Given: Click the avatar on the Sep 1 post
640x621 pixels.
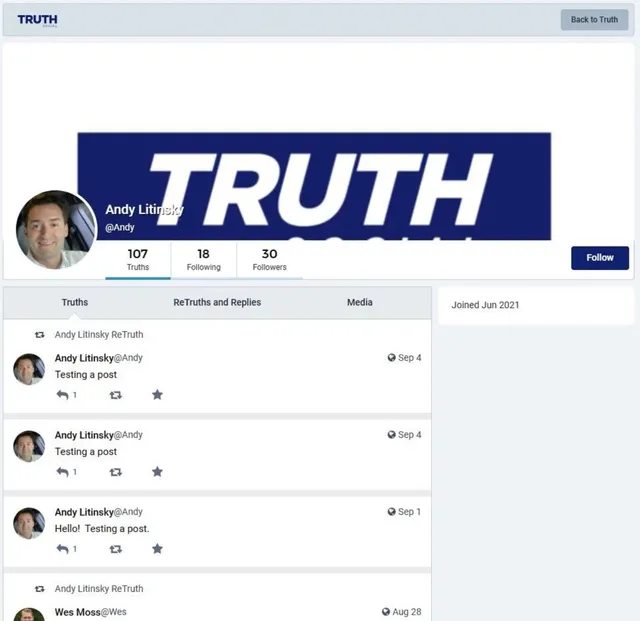Looking at the screenshot, I should click(x=29, y=524).
